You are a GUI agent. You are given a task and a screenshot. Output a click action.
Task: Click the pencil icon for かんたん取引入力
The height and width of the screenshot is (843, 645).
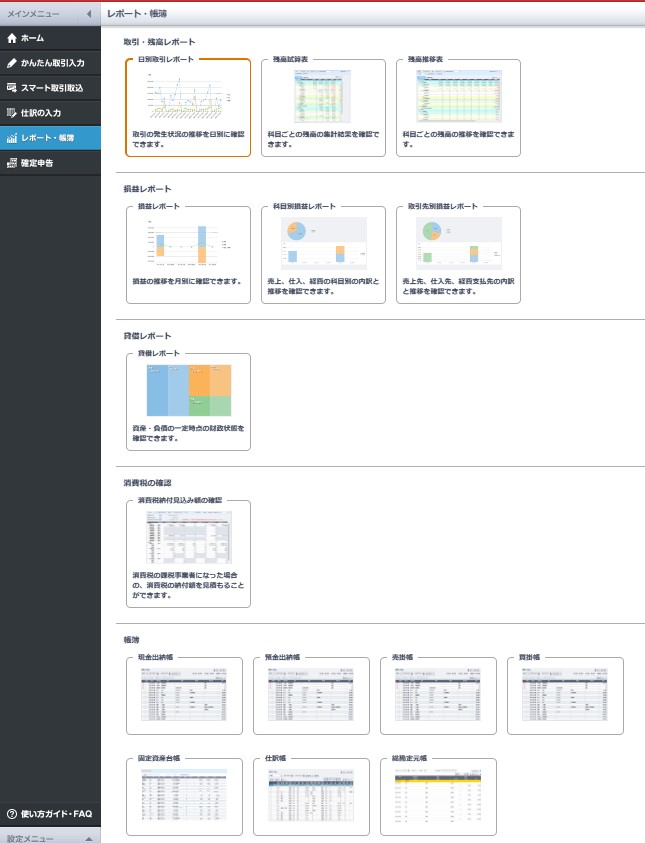tap(12, 63)
